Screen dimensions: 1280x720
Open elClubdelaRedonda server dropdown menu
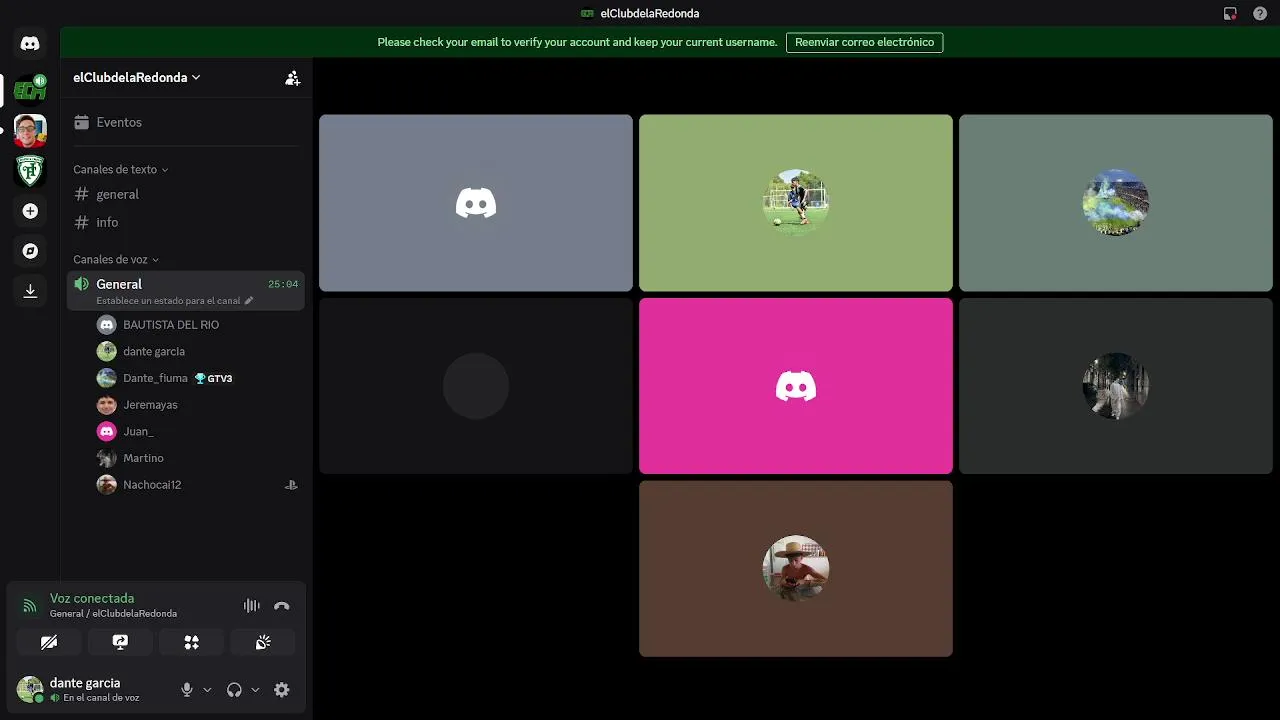tap(137, 78)
